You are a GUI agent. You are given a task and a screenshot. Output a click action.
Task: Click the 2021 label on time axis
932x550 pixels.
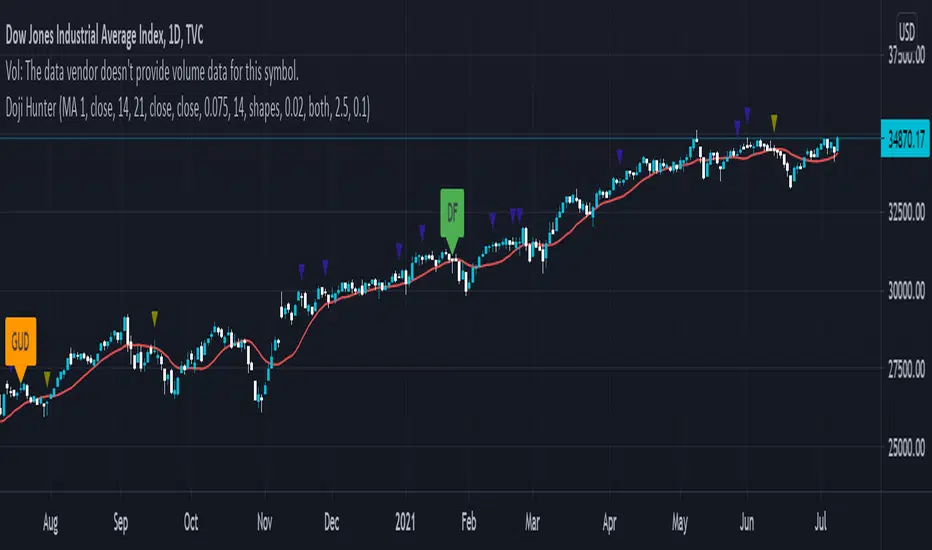coord(405,522)
